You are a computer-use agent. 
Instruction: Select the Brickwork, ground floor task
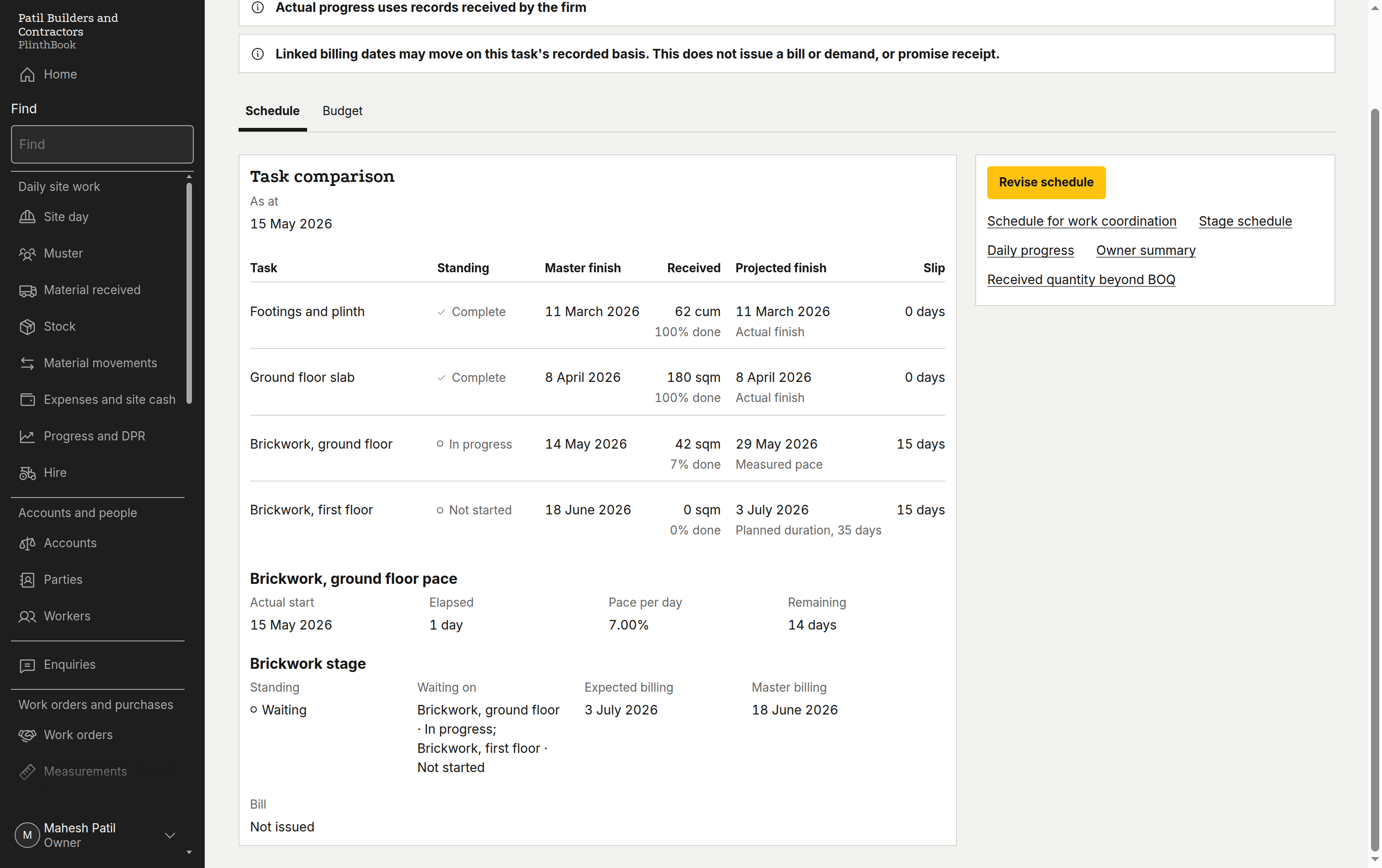[x=321, y=444]
